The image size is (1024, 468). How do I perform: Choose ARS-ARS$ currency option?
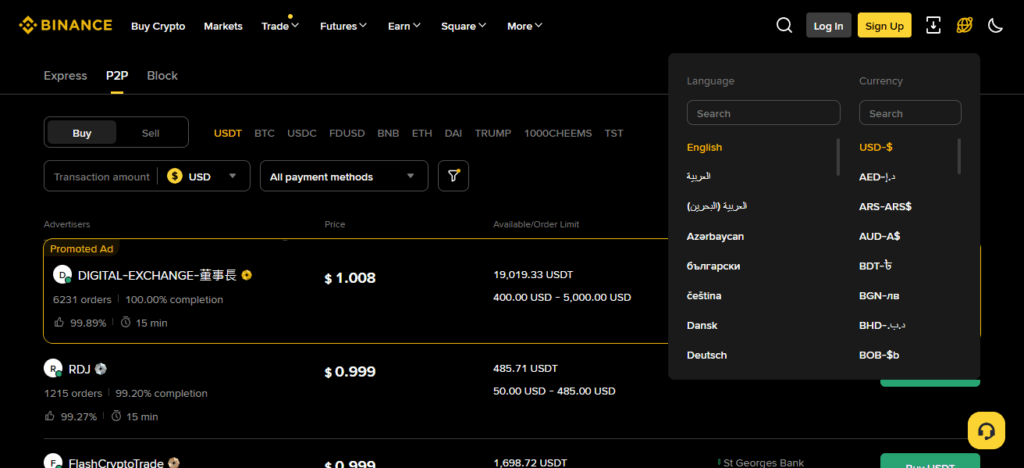[x=885, y=207]
